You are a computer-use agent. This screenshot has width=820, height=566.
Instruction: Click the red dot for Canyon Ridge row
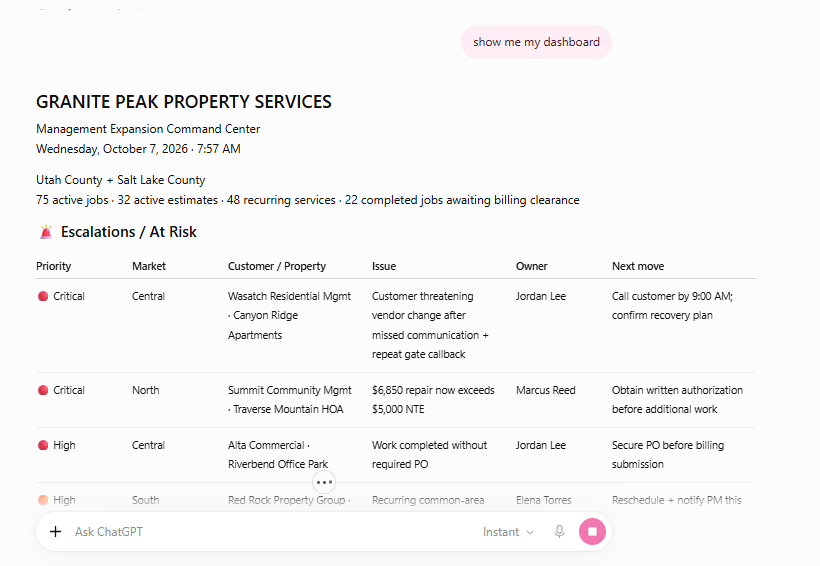[x=43, y=296]
